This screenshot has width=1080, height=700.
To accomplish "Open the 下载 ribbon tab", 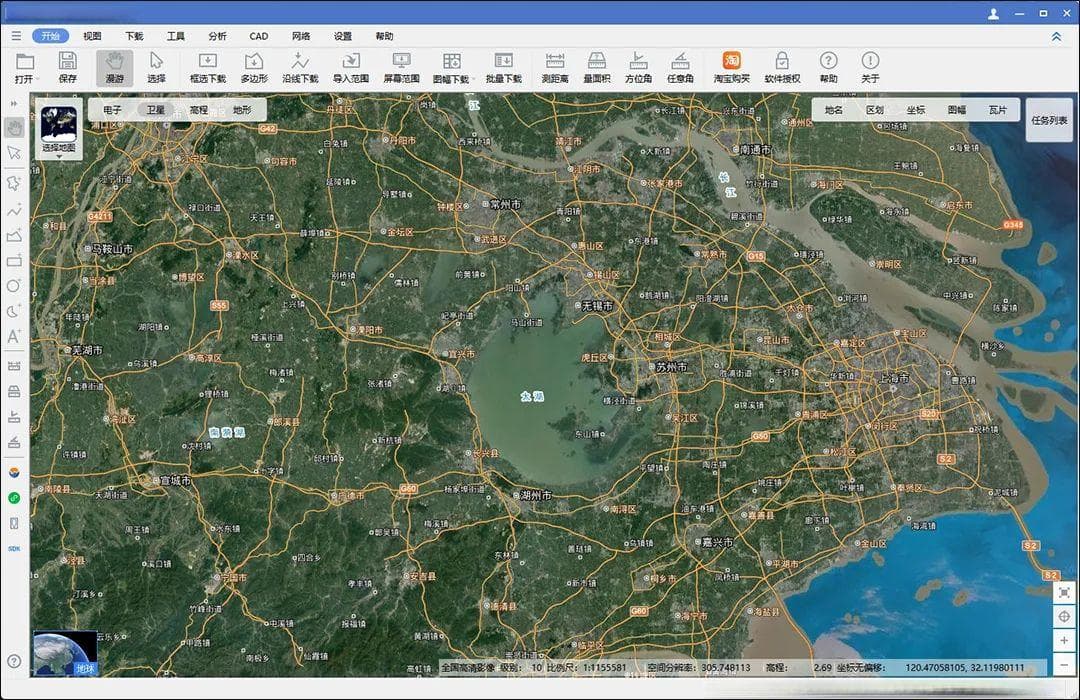I will coord(134,36).
